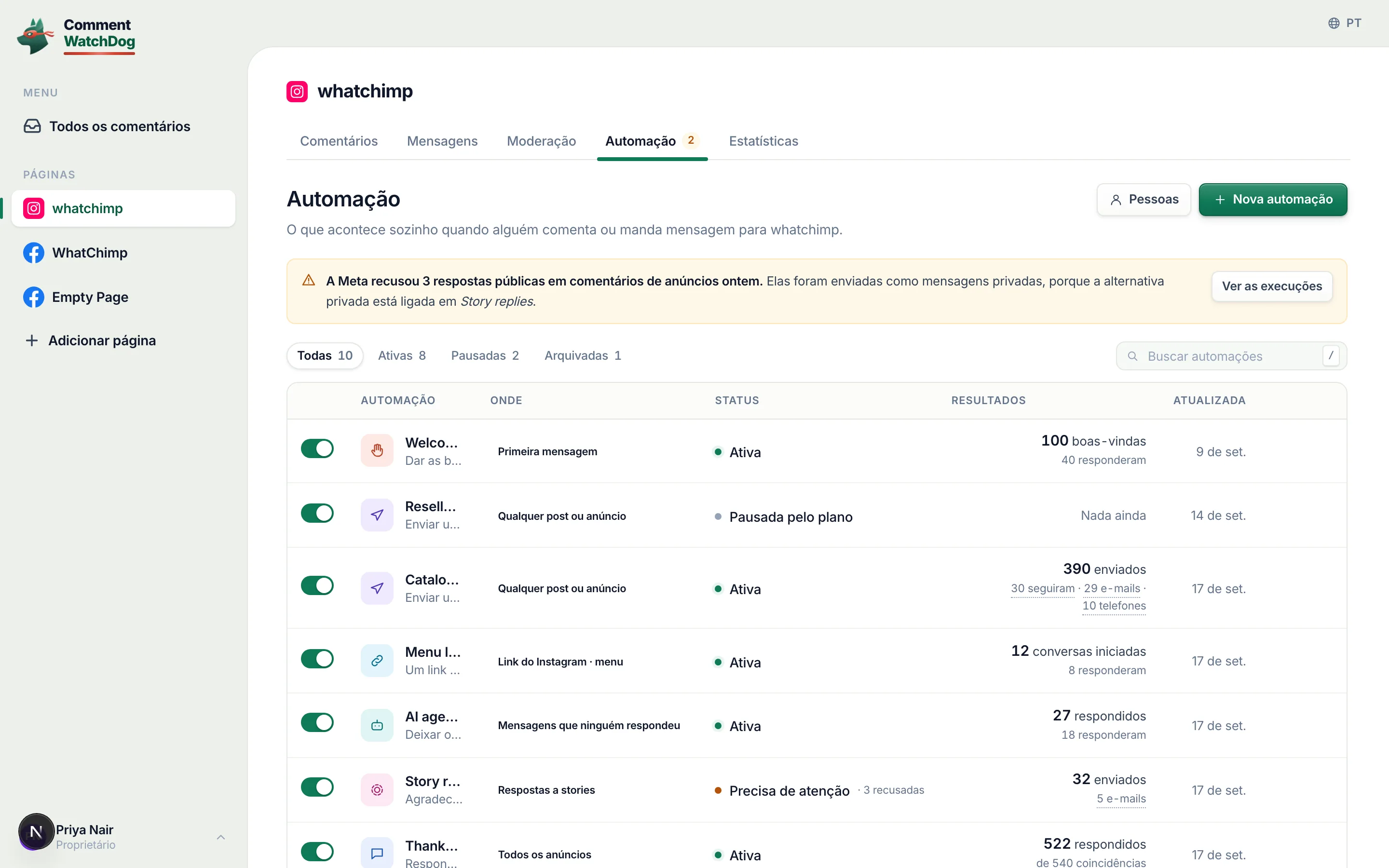Viewport: 1389px width, 868px height.
Task: Switch to the Moderação tab
Action: 541,141
